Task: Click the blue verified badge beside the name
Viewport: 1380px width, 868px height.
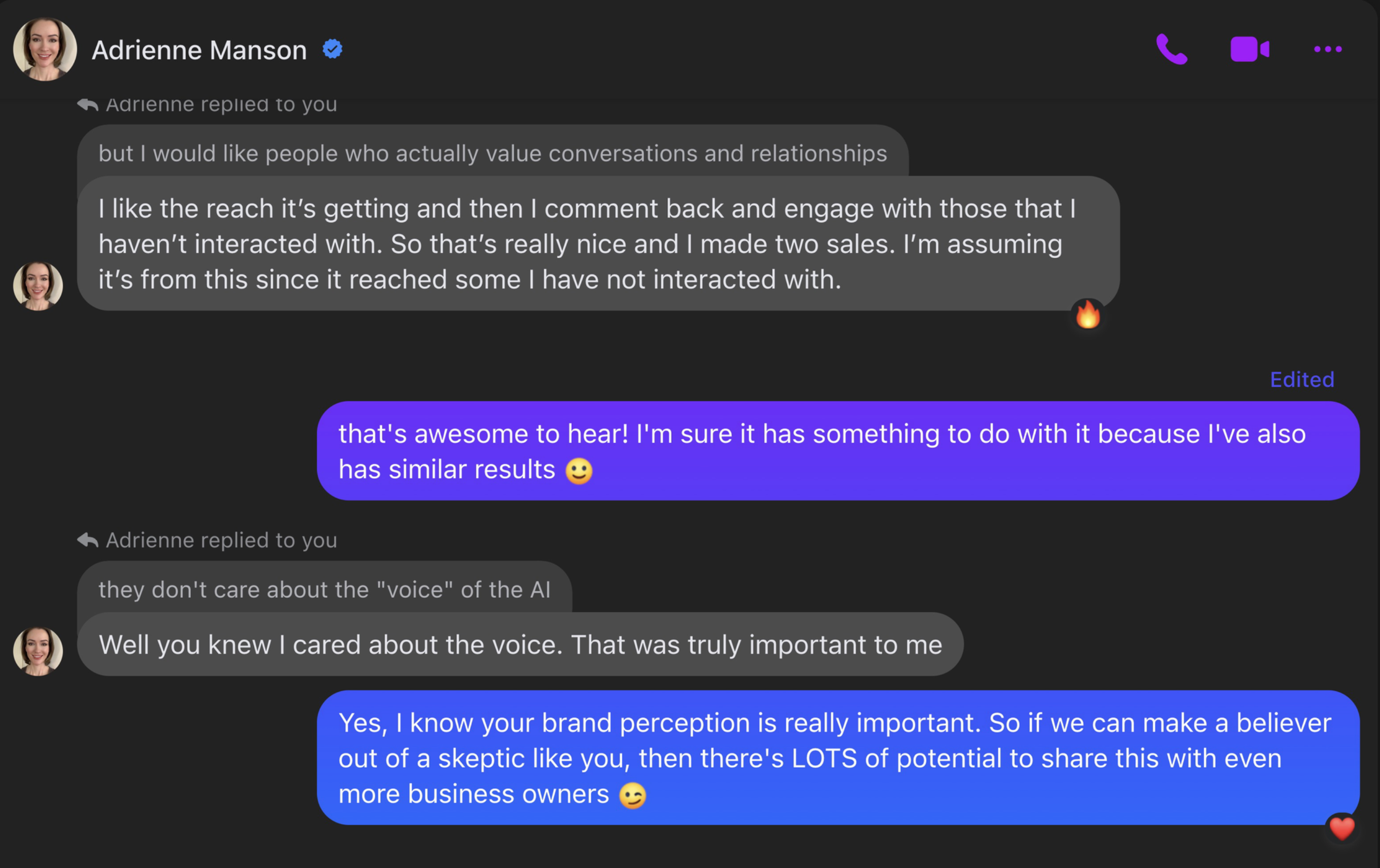Action: [332, 49]
